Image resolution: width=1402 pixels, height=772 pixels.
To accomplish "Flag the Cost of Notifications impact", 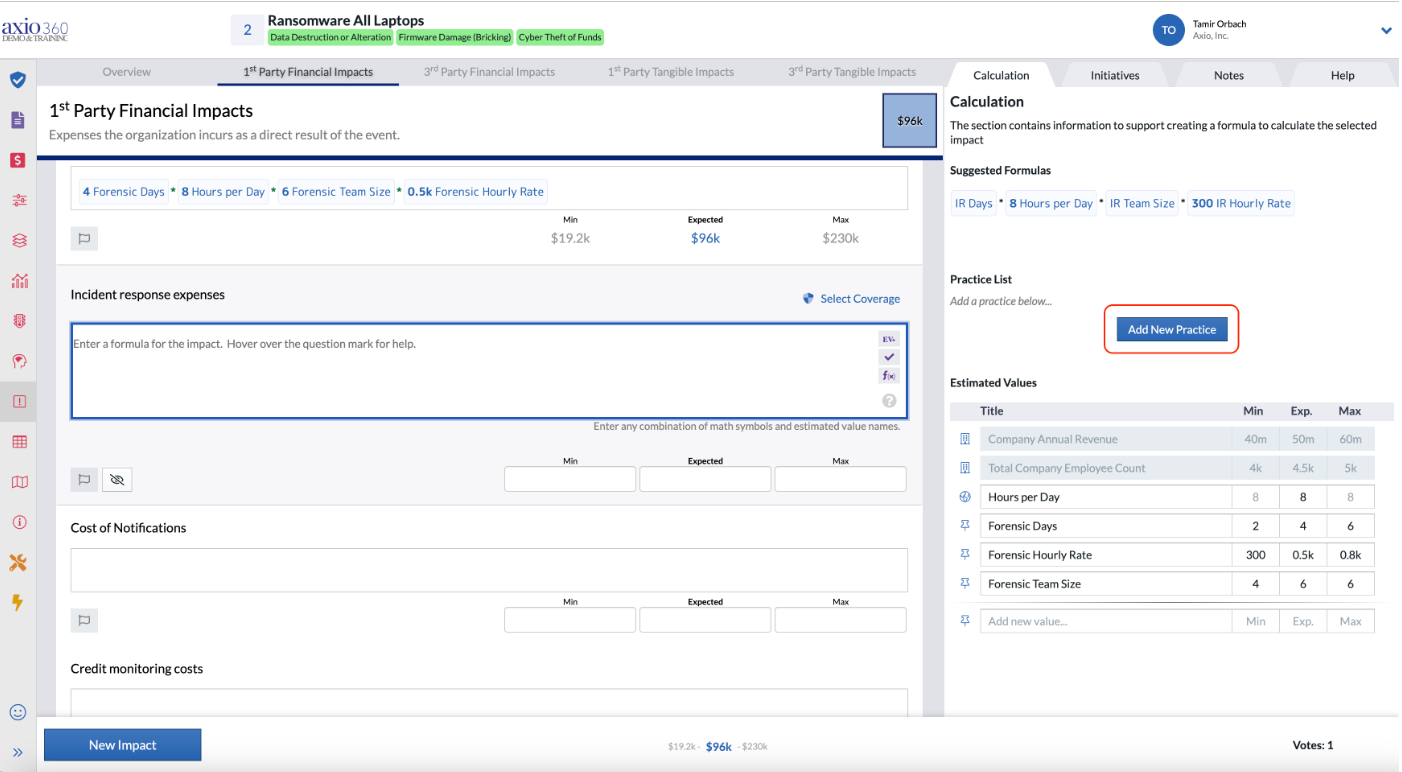I will (x=84, y=621).
